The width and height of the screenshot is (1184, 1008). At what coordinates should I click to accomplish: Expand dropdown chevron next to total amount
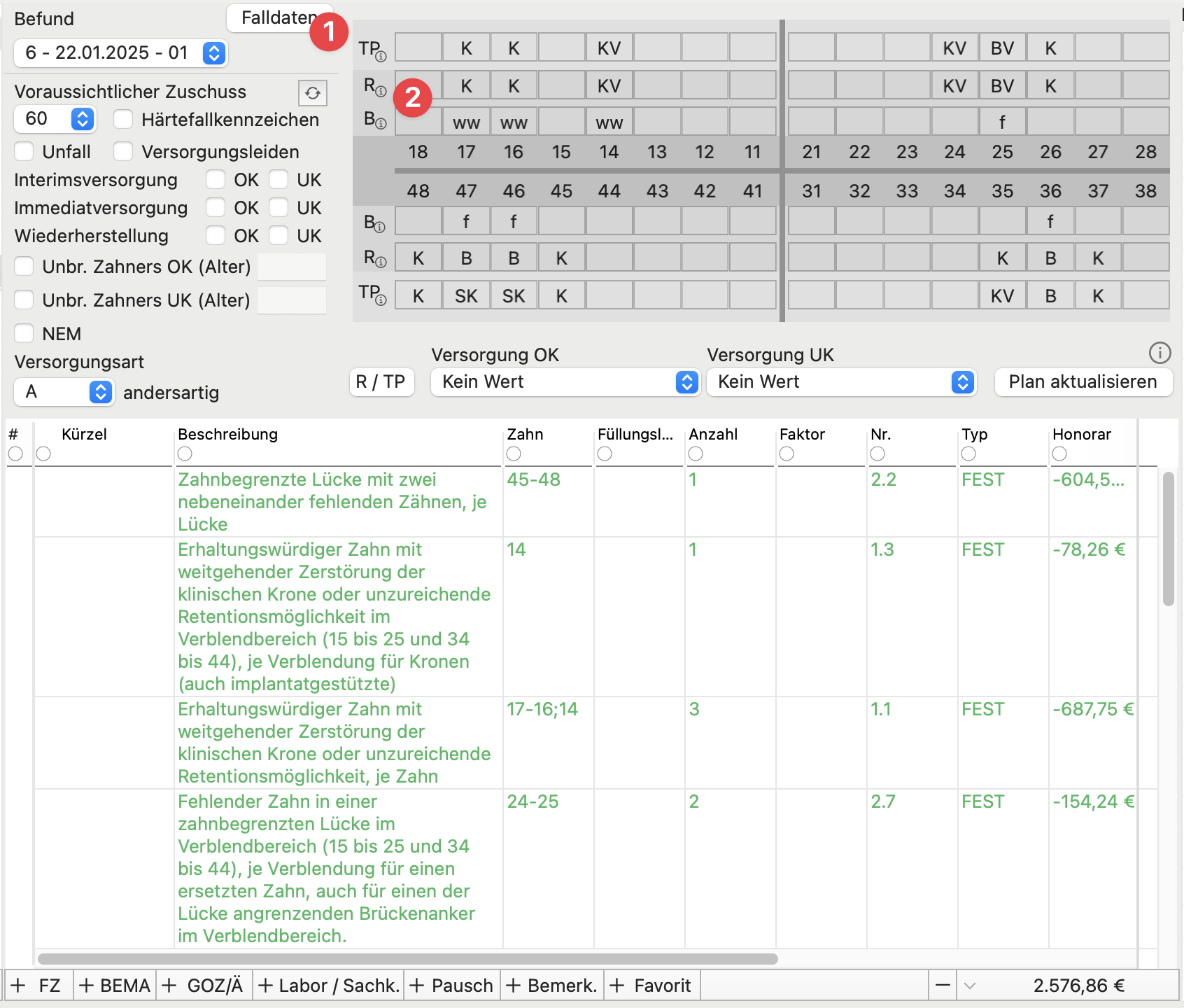[x=970, y=986]
